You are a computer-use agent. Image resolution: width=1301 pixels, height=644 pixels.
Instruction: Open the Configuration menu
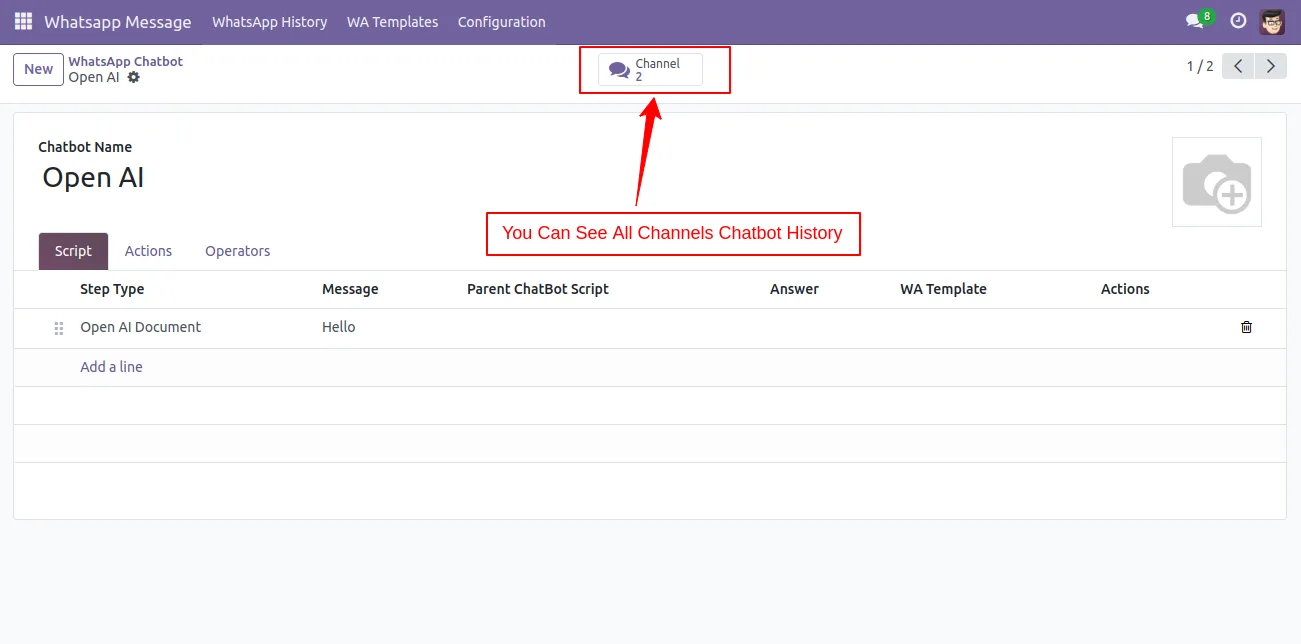point(502,21)
